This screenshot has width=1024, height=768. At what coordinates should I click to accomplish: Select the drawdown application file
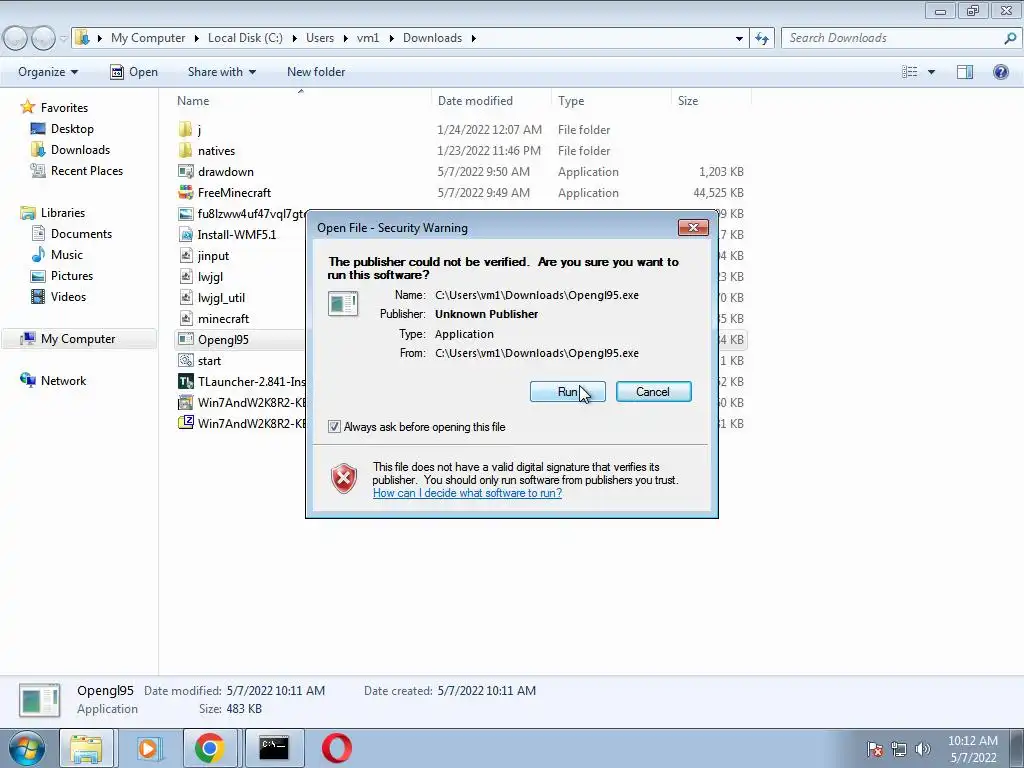tap(225, 172)
